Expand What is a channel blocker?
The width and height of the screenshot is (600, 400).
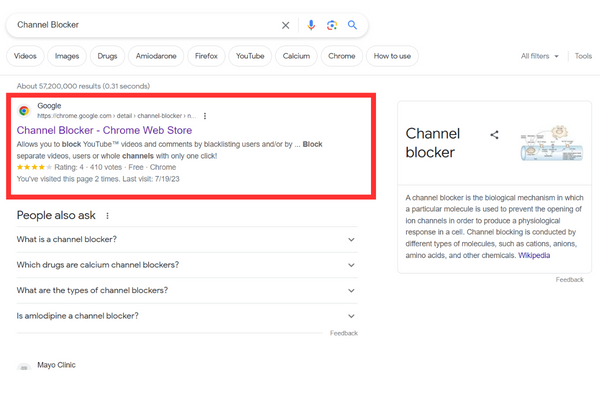187,240
